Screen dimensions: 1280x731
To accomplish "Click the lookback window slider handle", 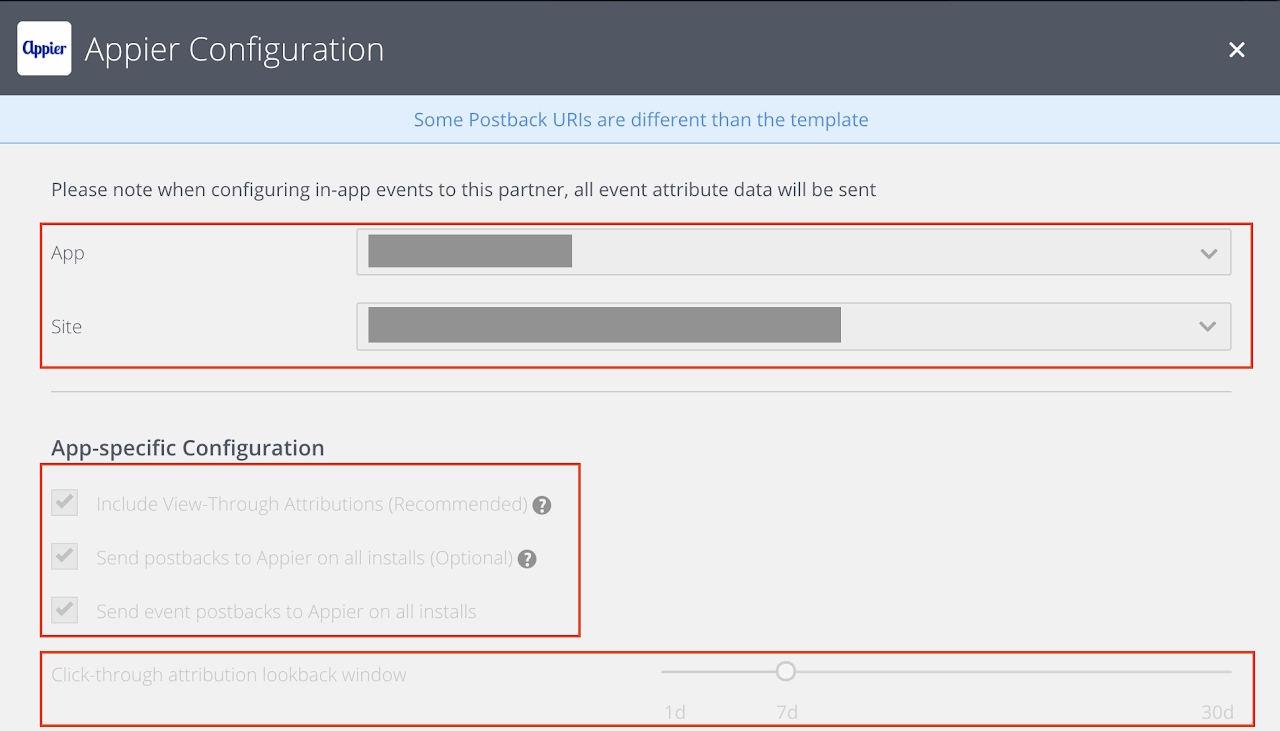I will coord(786,671).
